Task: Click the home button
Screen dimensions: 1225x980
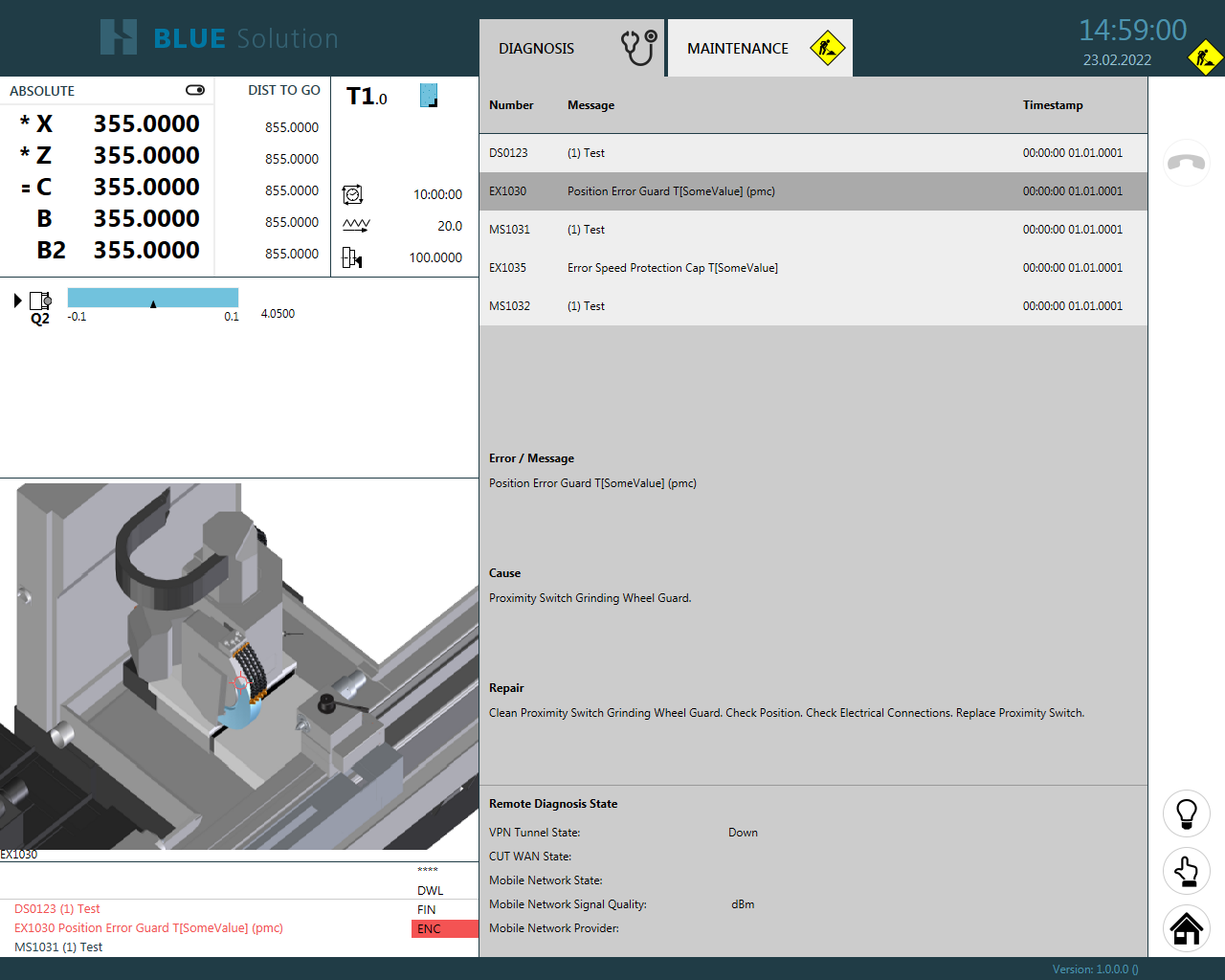Action: (x=1187, y=928)
